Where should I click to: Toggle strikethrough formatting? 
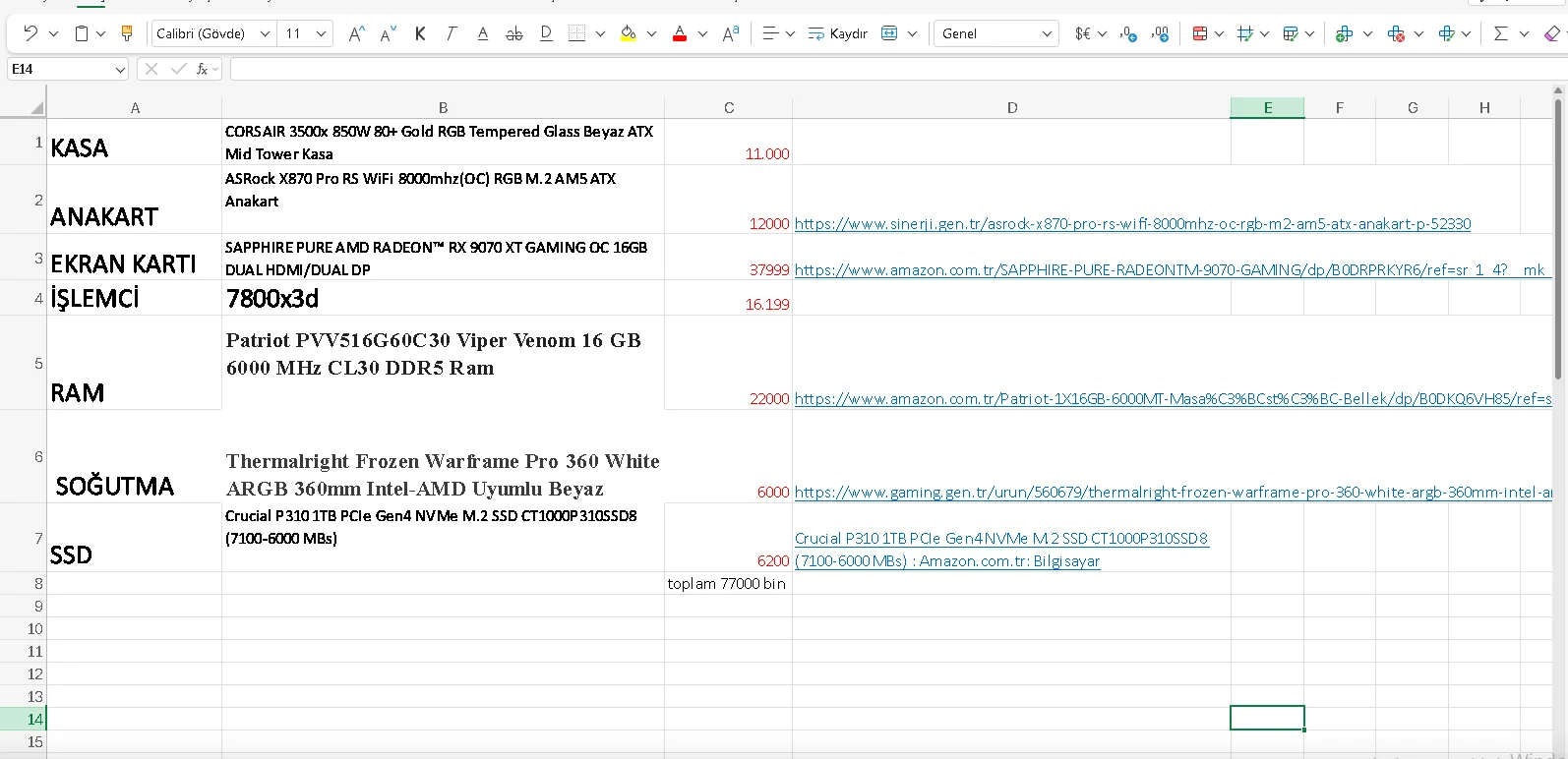point(514,33)
